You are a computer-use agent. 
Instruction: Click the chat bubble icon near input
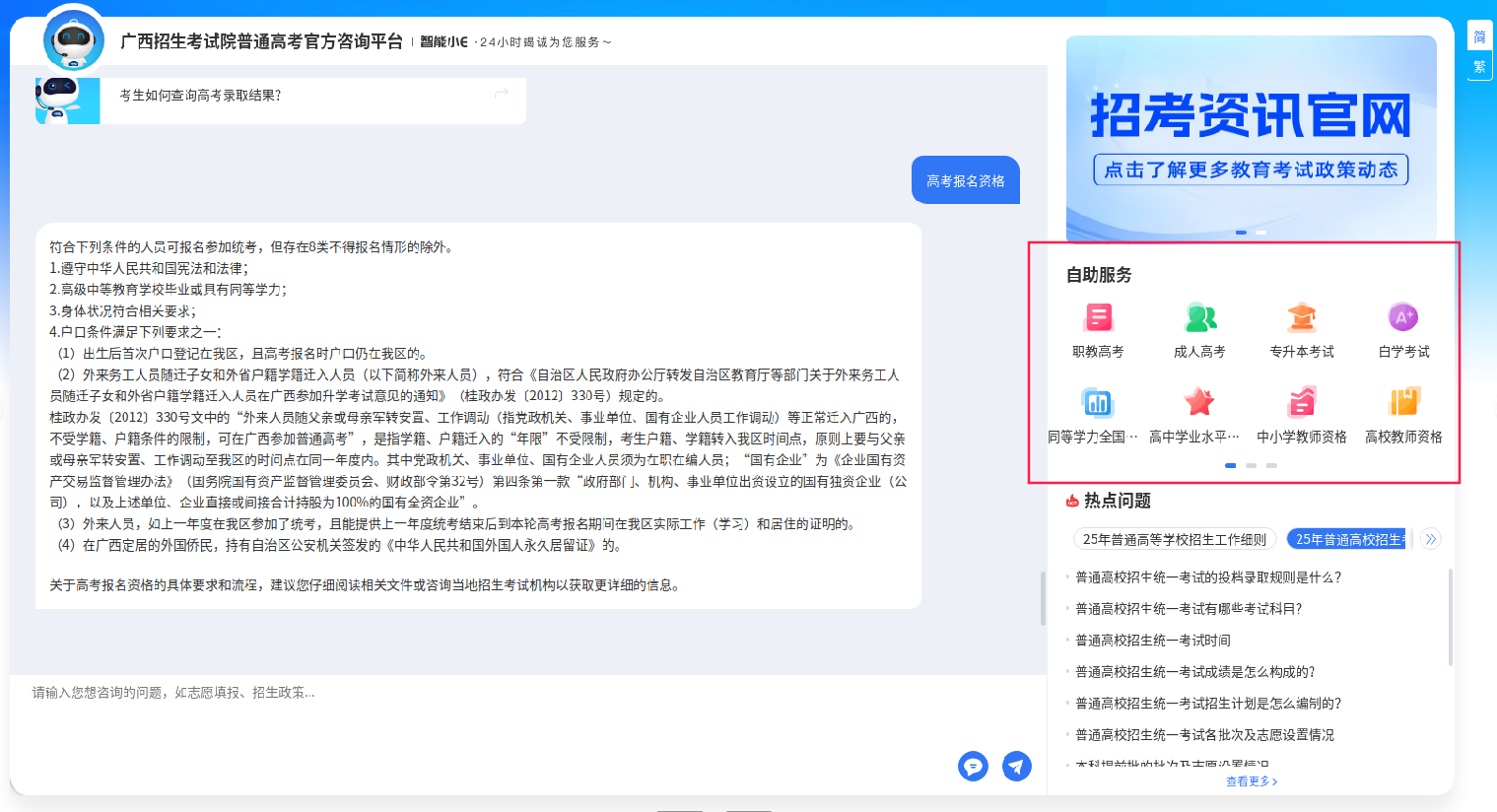pyautogui.click(x=973, y=766)
